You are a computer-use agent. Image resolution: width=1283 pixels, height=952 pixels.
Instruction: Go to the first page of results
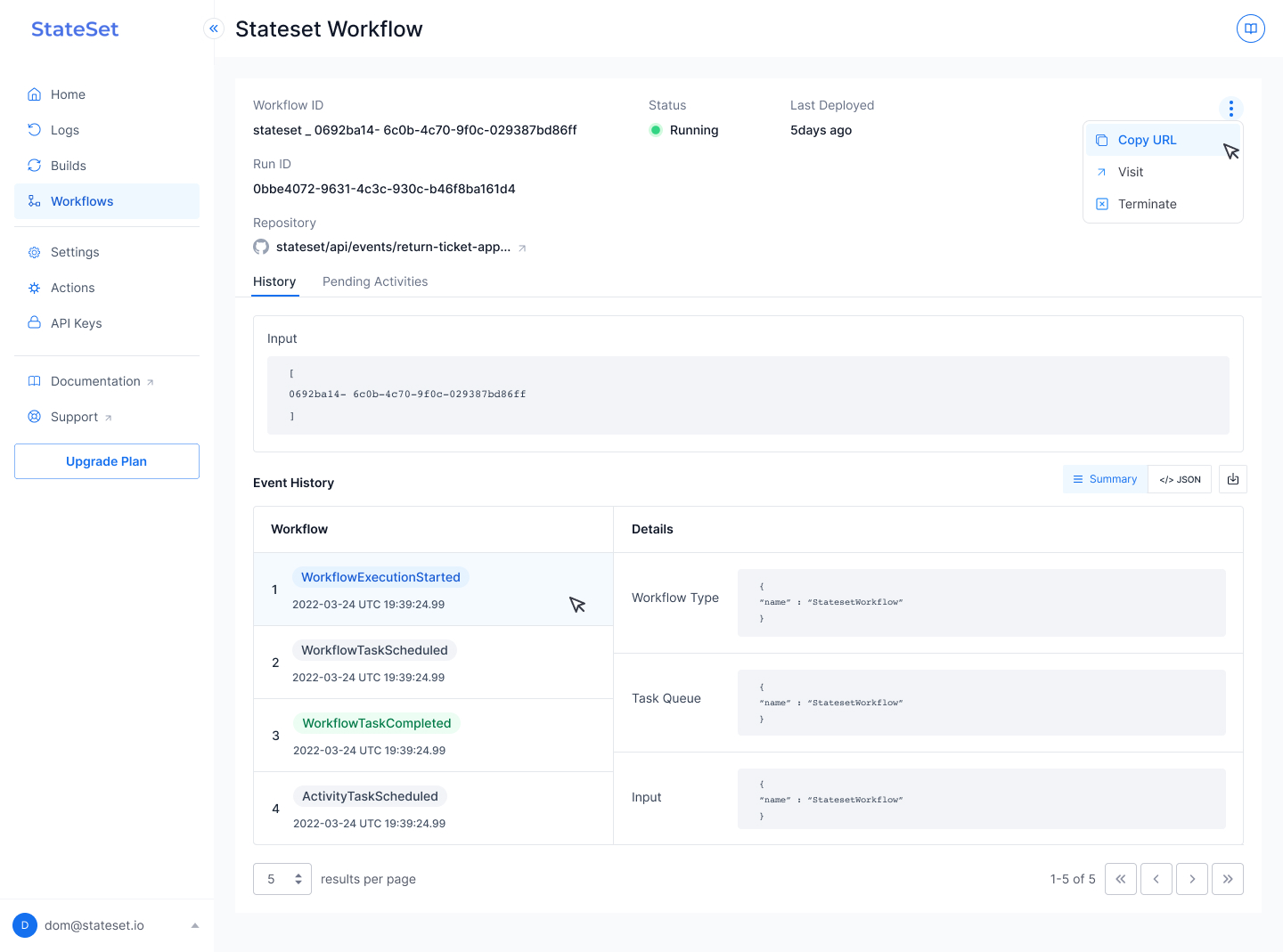coord(1121,879)
